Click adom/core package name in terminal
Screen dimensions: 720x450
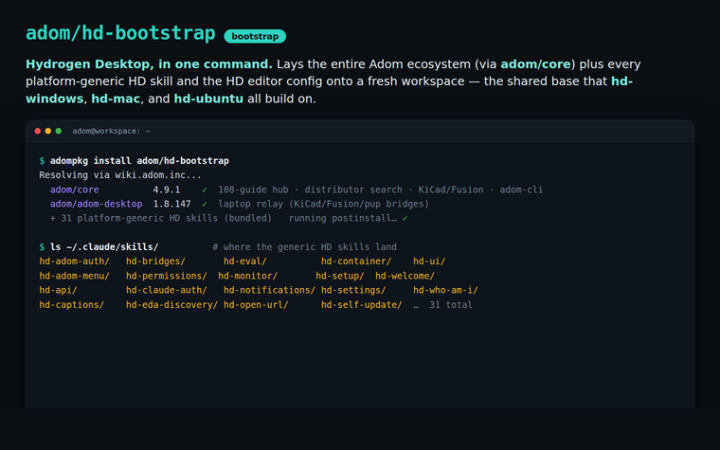tap(74, 190)
